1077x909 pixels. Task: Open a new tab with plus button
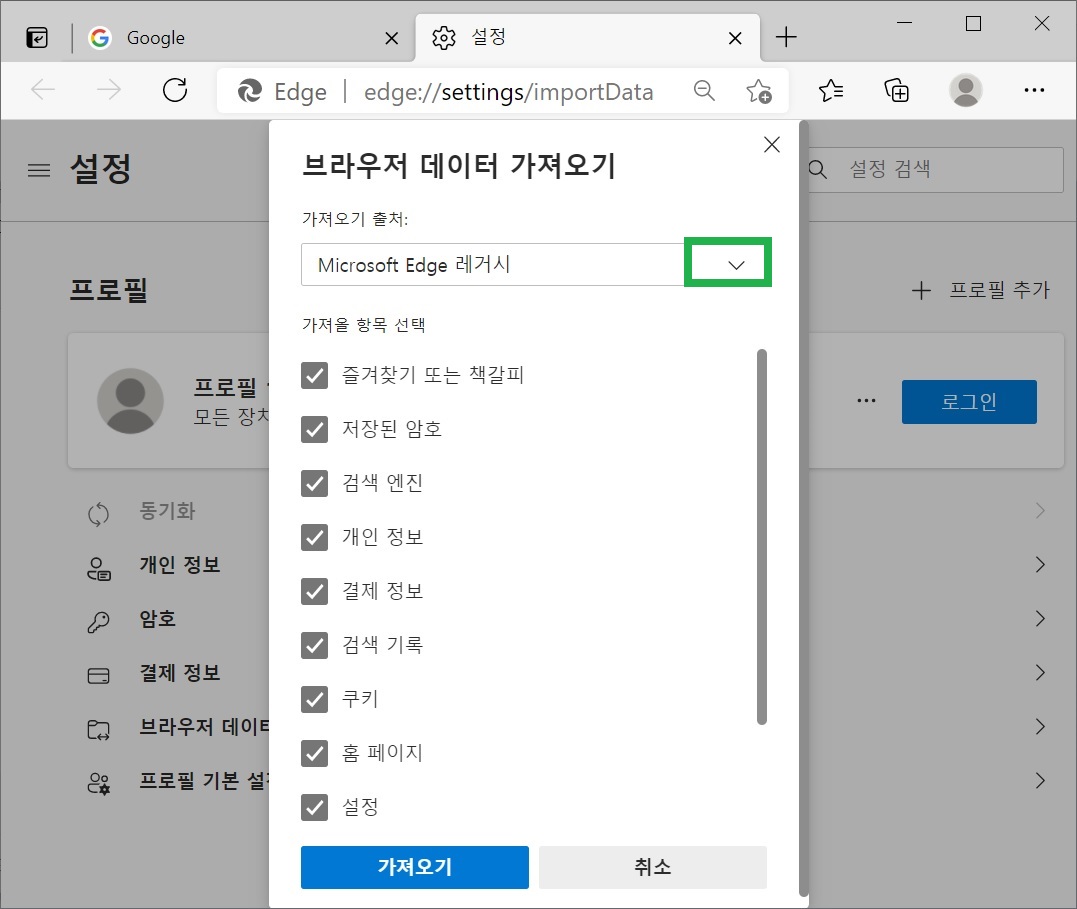click(786, 37)
